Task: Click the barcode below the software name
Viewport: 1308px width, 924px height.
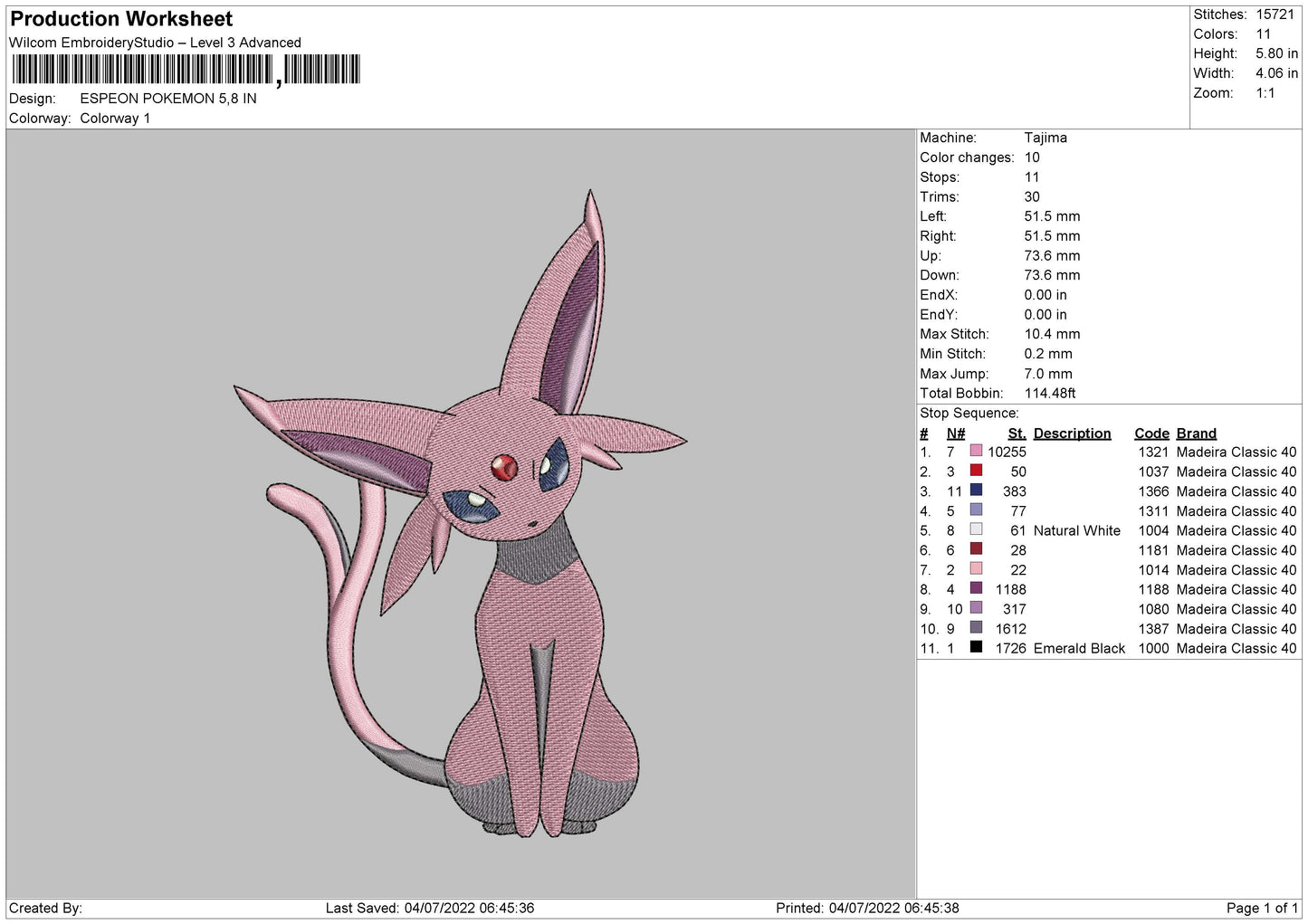Action: pyautogui.click(x=185, y=70)
